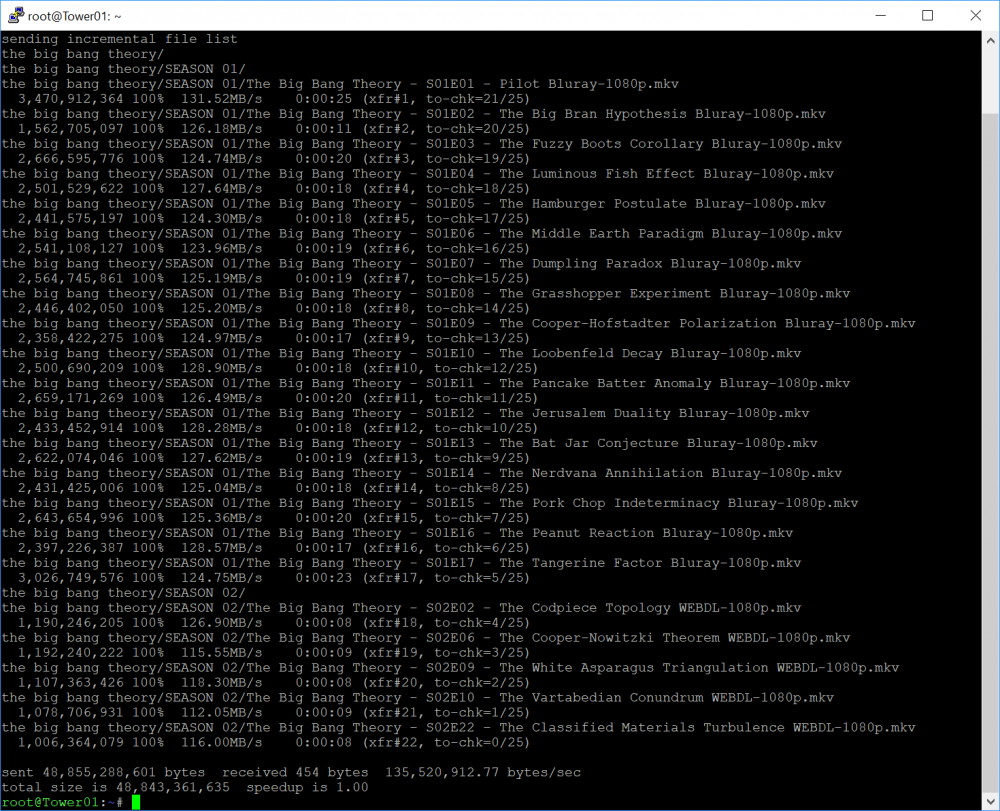Click the S01E08 Grasshopper Experiment line
Image resolution: width=1000 pixels, height=811 pixels.
425,294
